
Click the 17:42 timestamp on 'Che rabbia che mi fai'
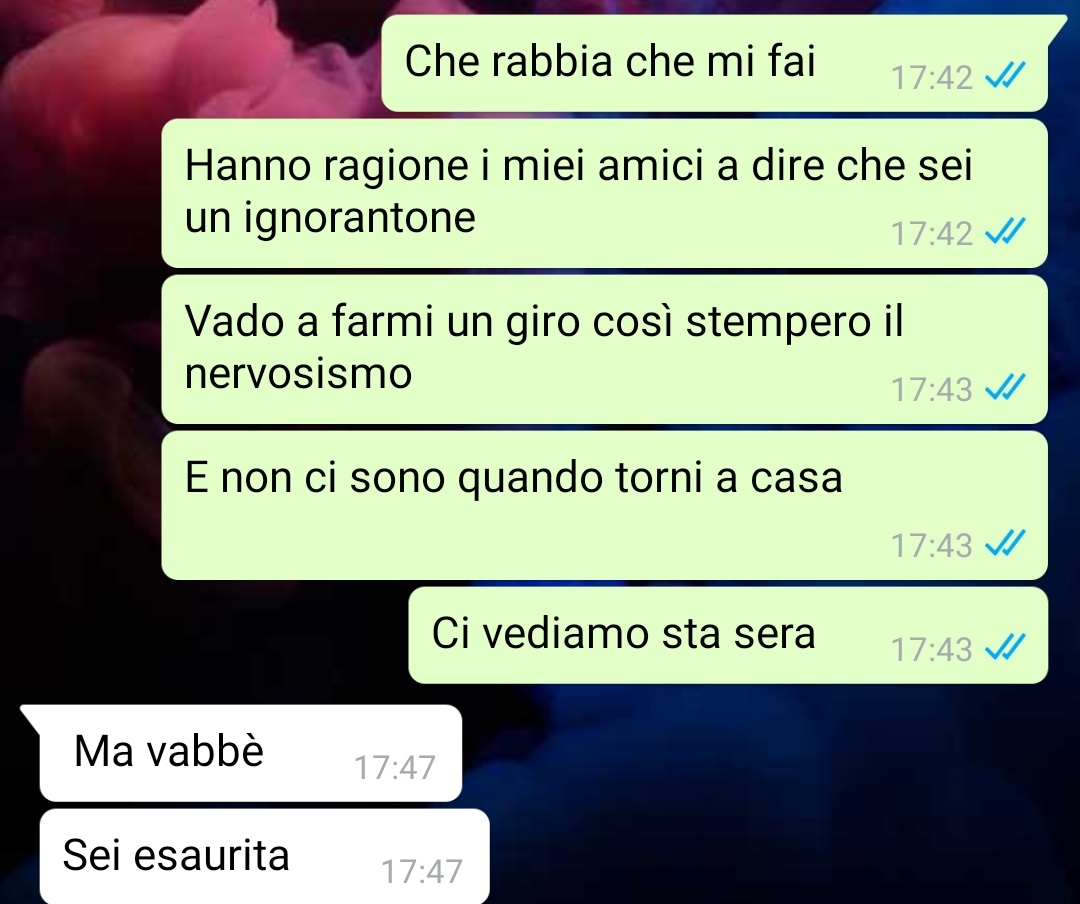click(931, 77)
